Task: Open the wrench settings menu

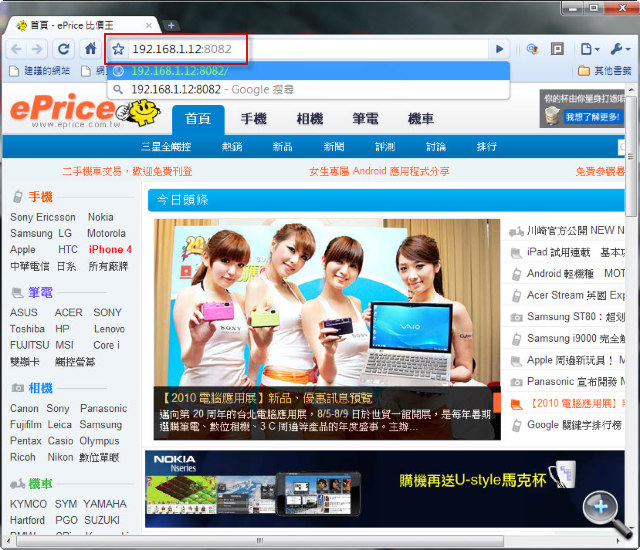Action: pyautogui.click(x=620, y=49)
